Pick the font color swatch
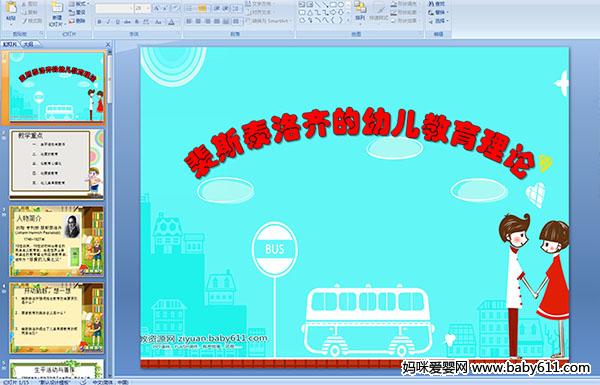The height and width of the screenshot is (385, 600). pos(172,22)
